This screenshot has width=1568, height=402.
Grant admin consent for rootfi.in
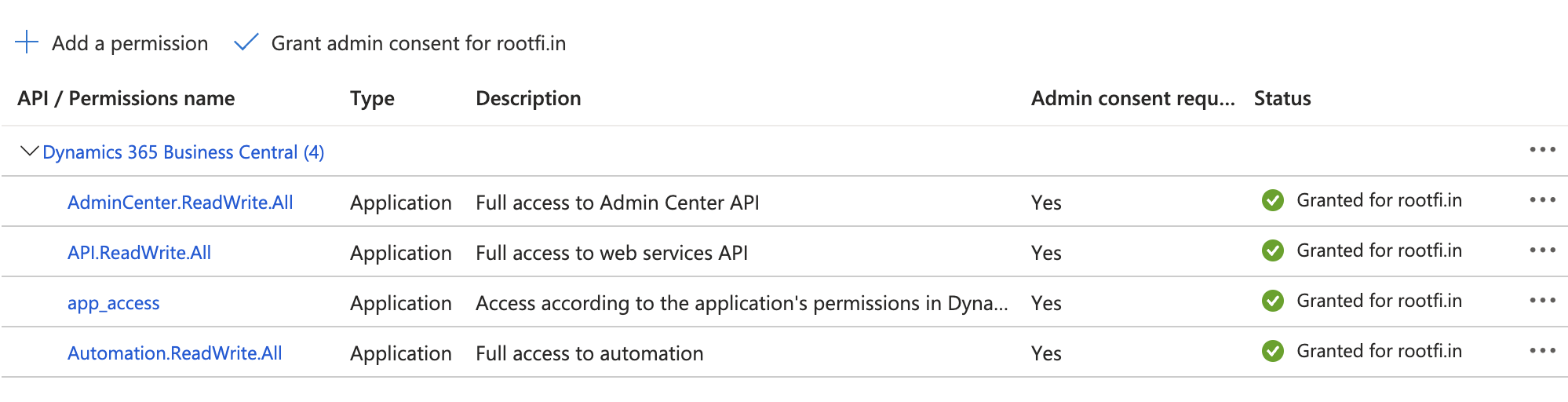(x=400, y=43)
